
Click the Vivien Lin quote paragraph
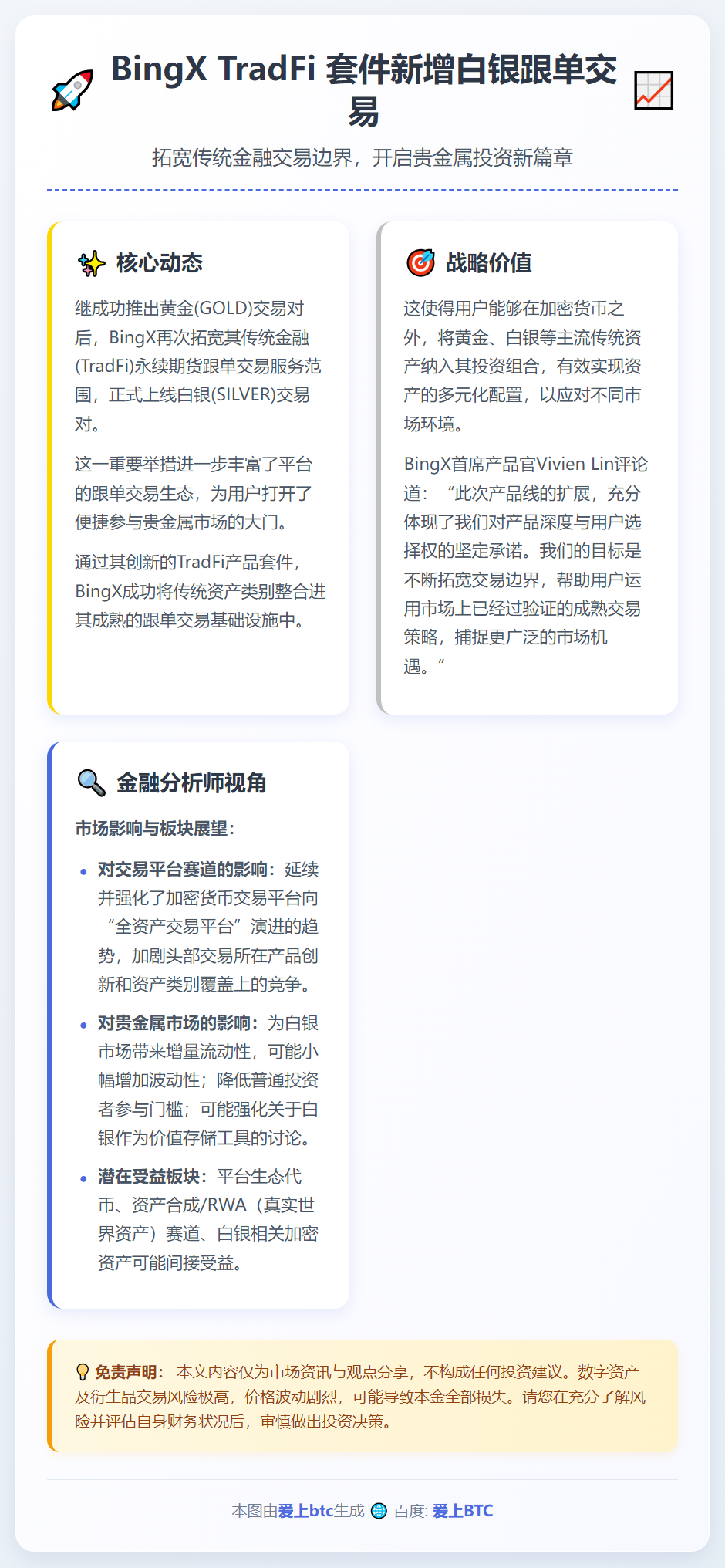pos(526,565)
